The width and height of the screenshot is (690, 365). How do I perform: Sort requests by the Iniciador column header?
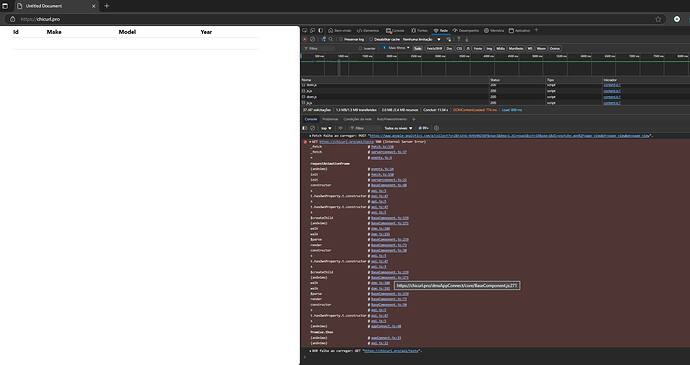(x=646, y=80)
